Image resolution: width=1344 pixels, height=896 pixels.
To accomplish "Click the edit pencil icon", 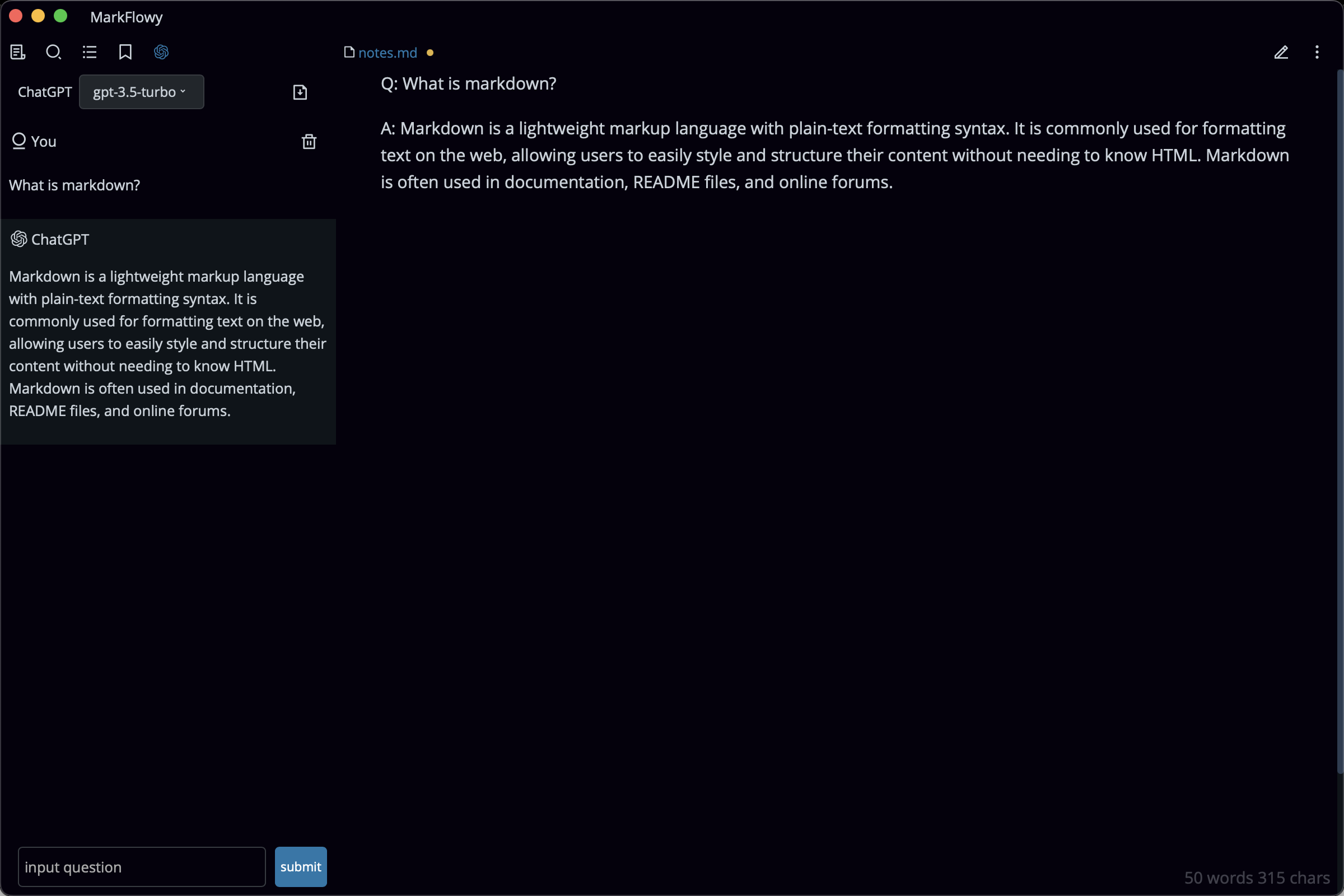I will click(x=1281, y=51).
